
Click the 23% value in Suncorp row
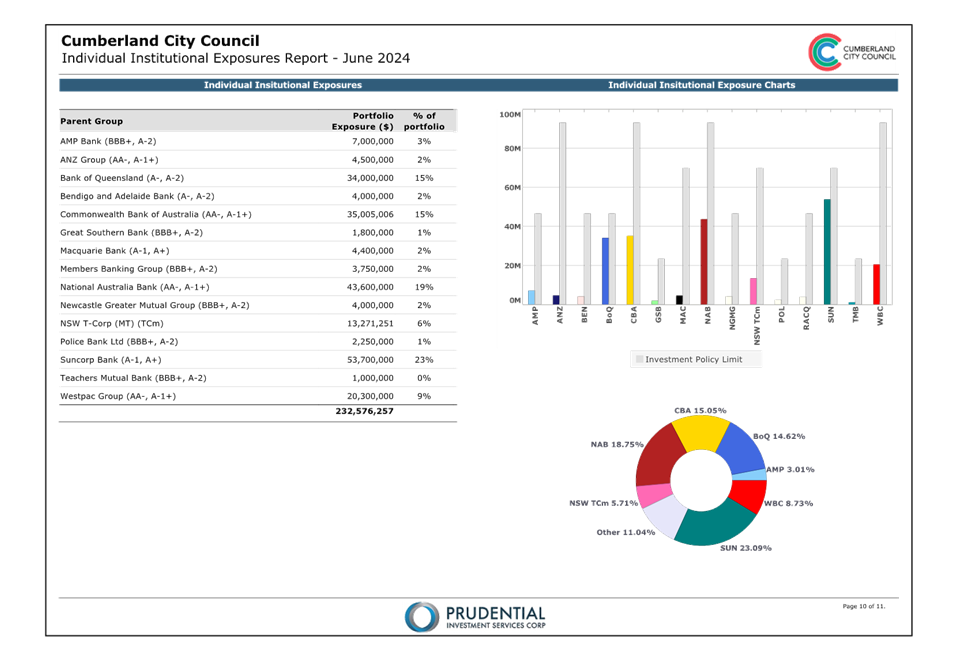424,360
